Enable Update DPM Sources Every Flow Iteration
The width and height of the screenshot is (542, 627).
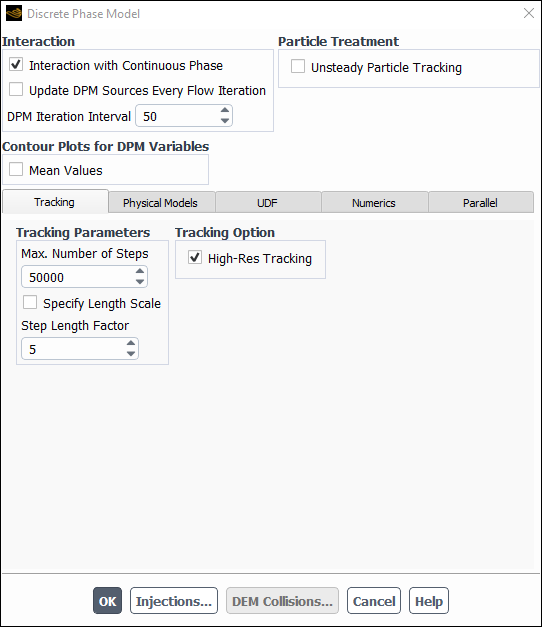pyautogui.click(x=16, y=89)
